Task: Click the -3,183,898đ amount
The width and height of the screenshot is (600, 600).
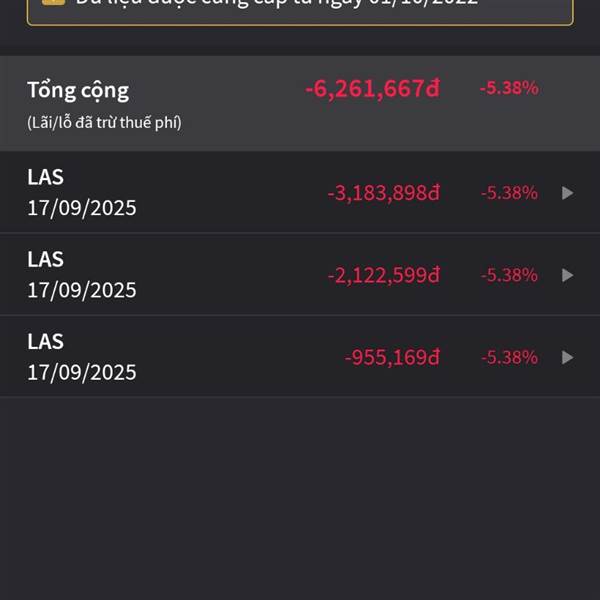Action: [383, 193]
